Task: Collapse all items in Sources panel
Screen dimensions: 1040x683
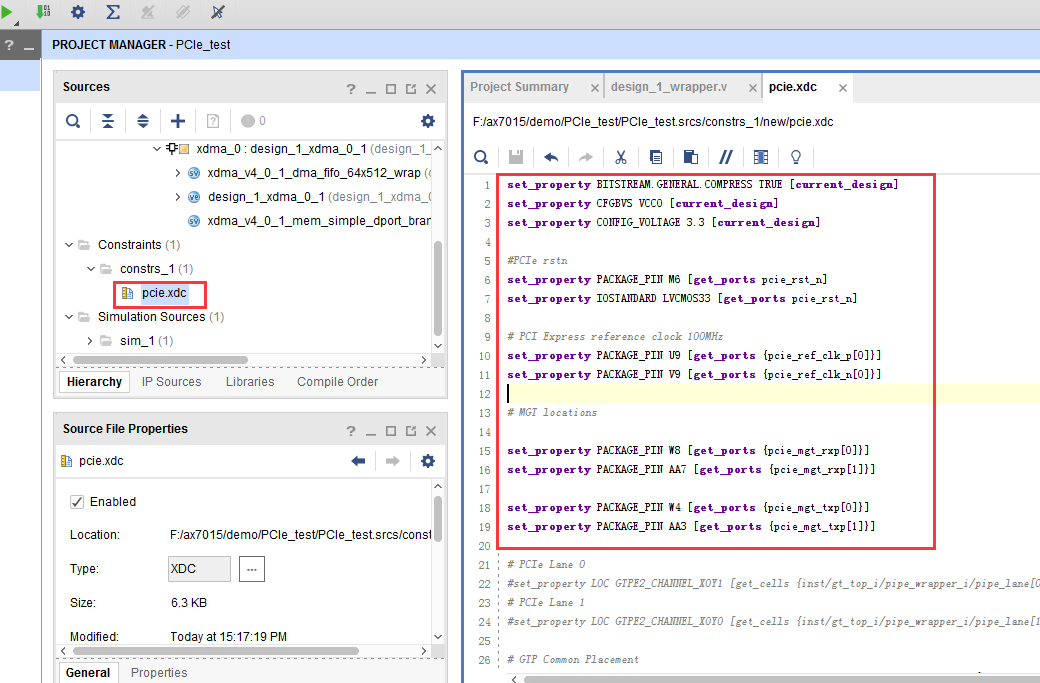Action: (x=107, y=121)
